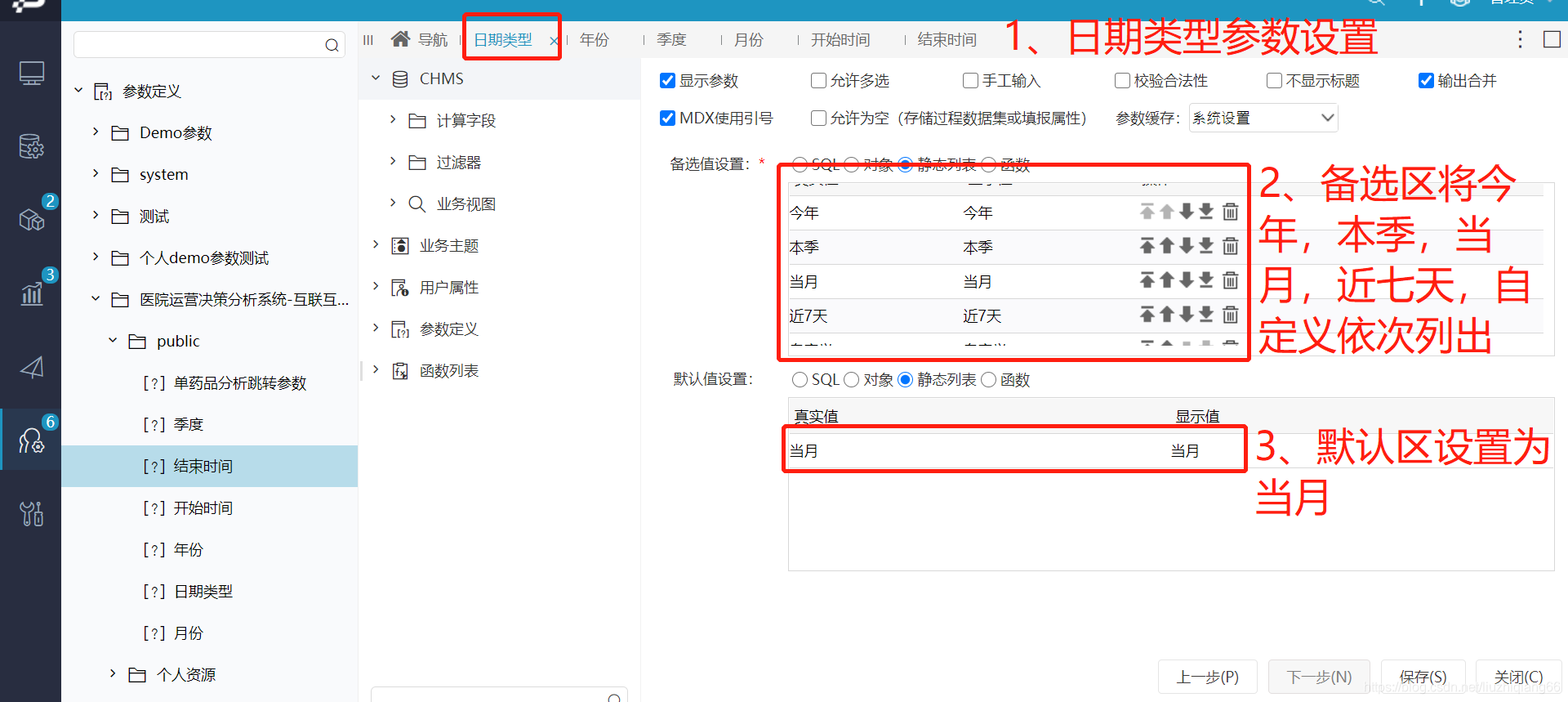Move the 当月 row to the bottom
This screenshot has height=702, width=1568.
click(1206, 281)
